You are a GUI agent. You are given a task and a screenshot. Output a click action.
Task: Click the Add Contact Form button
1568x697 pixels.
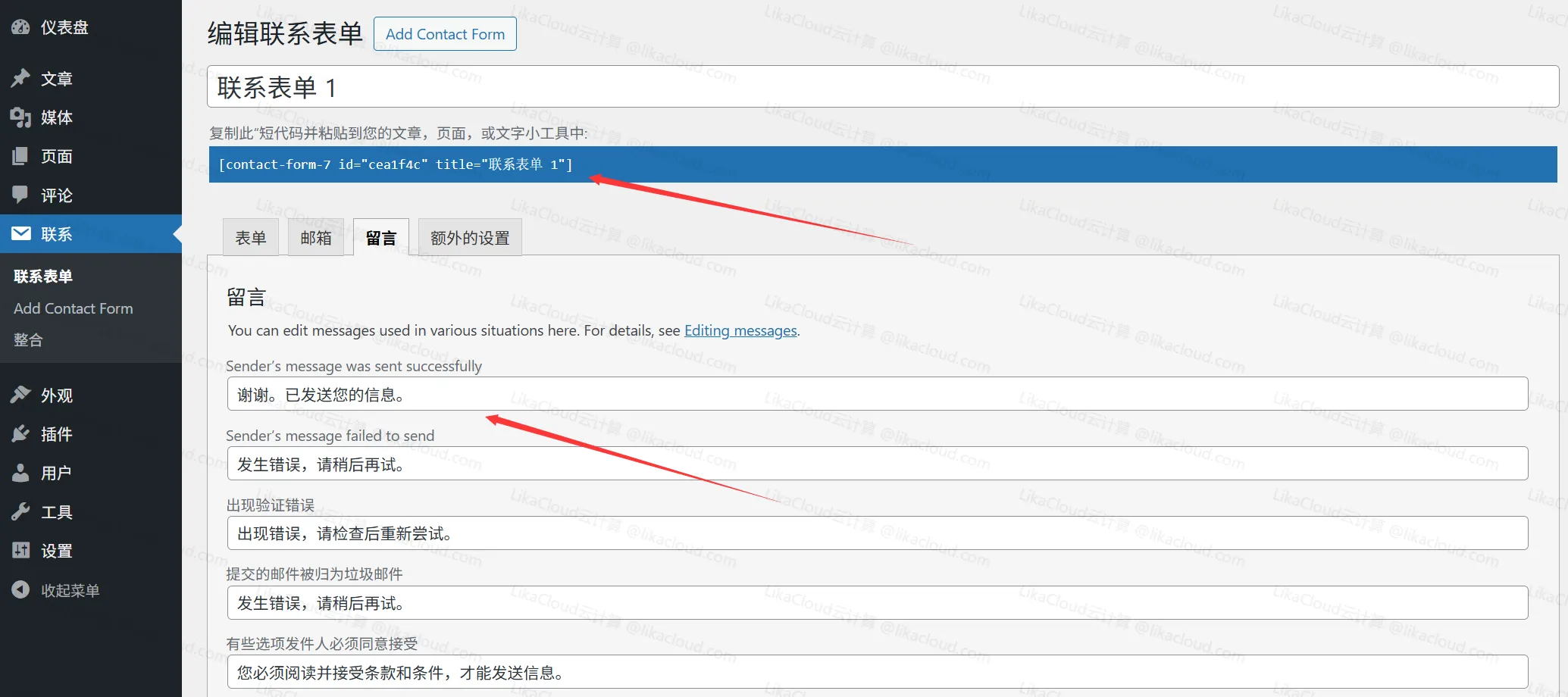click(445, 33)
